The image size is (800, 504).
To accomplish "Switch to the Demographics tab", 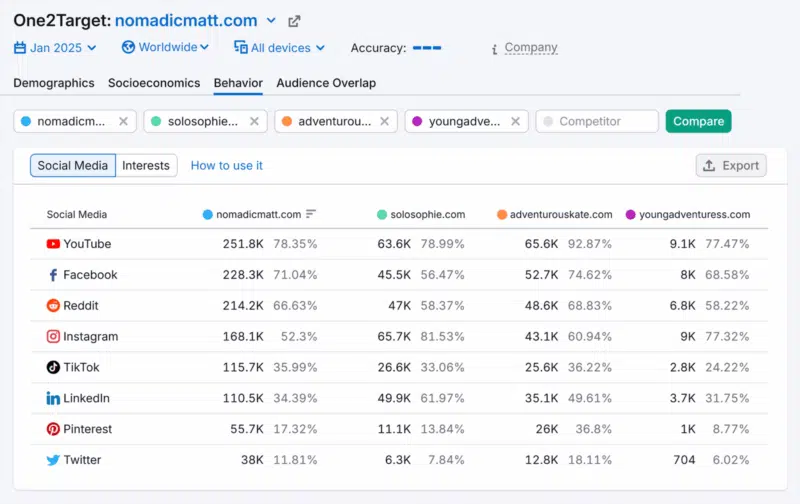I will [x=54, y=83].
